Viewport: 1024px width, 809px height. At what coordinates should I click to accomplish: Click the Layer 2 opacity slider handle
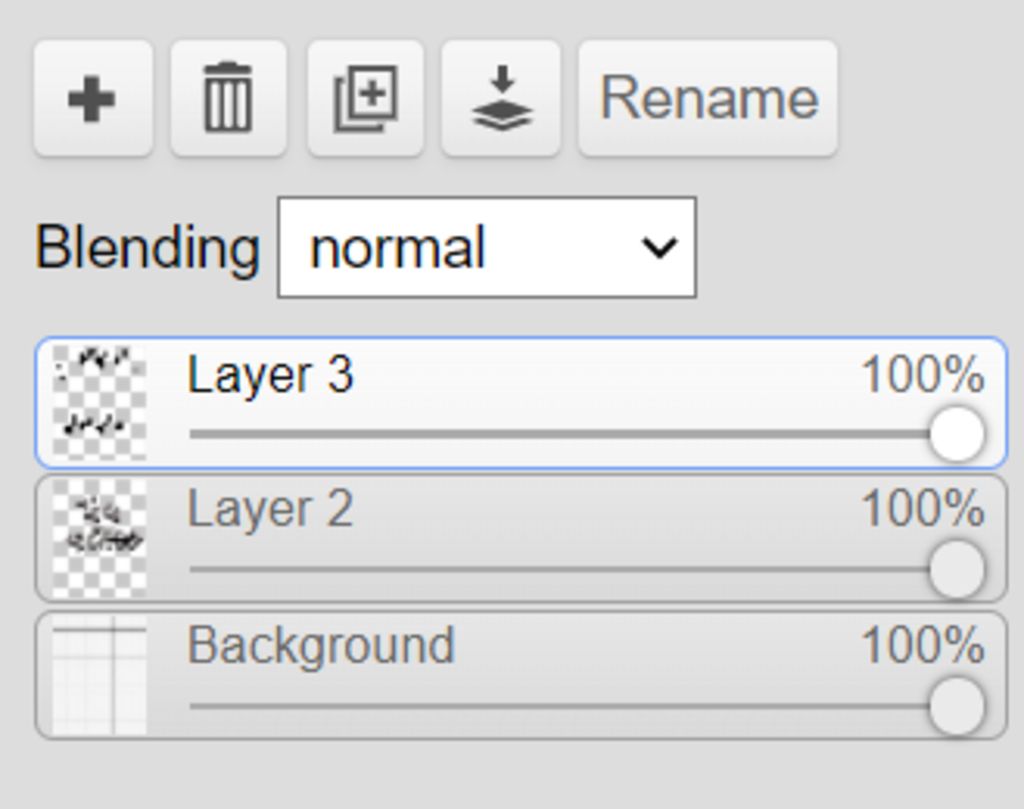pos(956,569)
